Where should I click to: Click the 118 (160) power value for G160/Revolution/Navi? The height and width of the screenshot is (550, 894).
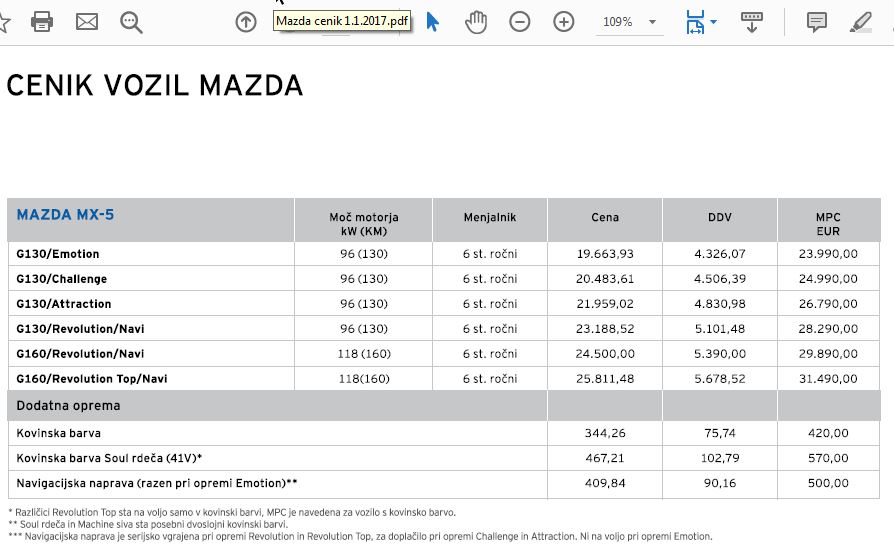pyautogui.click(x=364, y=354)
